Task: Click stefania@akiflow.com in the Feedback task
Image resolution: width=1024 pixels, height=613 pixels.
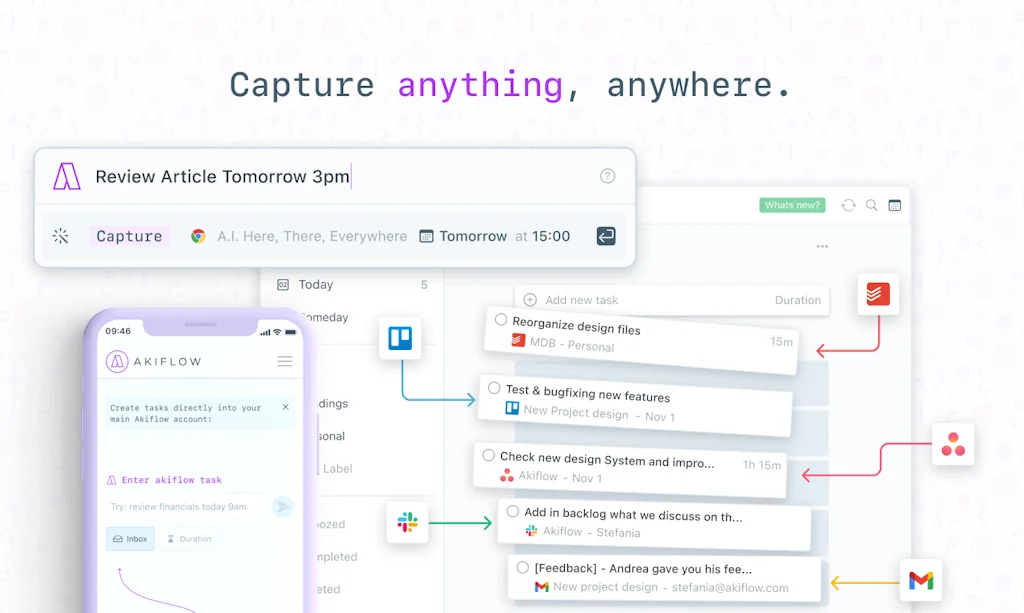Action: pos(730,588)
